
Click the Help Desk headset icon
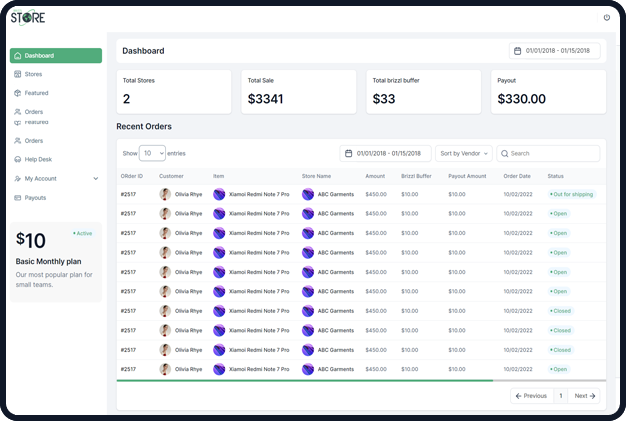[x=18, y=159]
